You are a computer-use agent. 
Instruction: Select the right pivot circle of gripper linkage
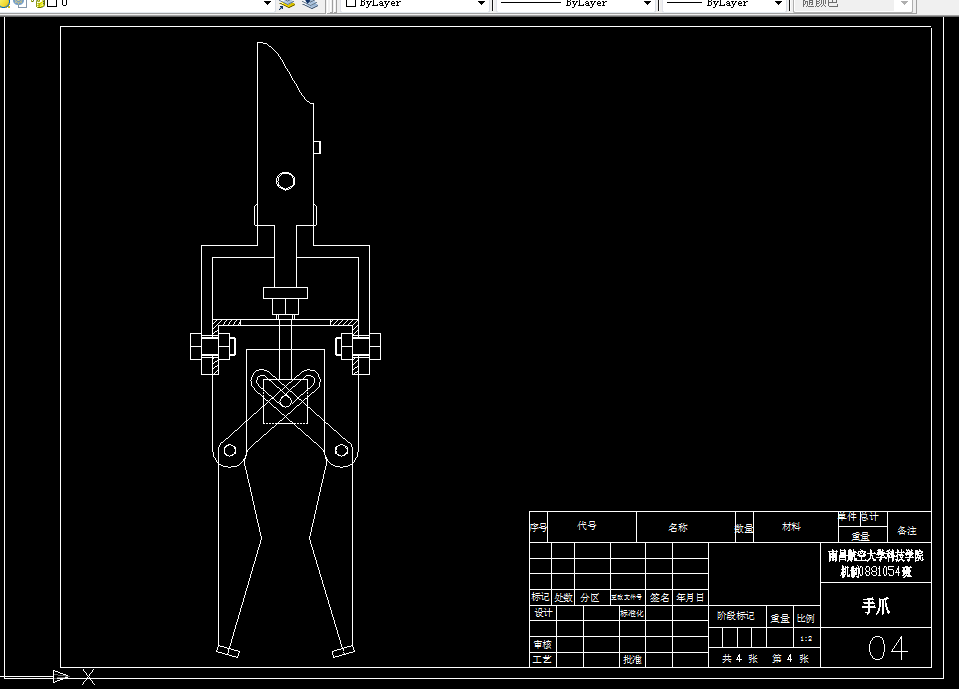pyautogui.click(x=341, y=451)
